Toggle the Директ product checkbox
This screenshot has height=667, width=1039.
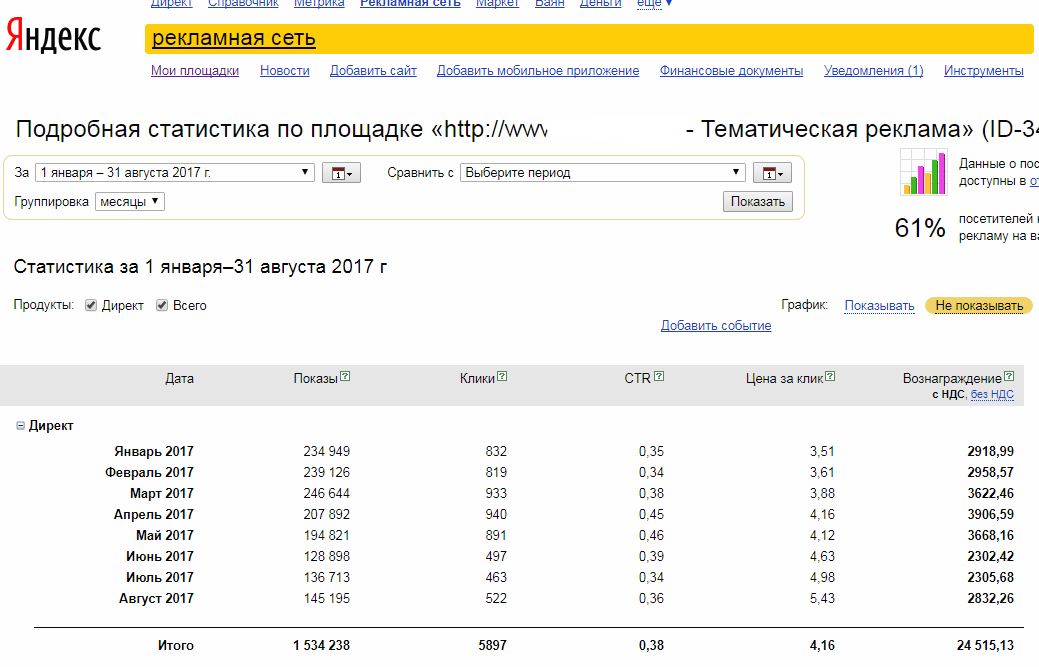tap(91, 305)
